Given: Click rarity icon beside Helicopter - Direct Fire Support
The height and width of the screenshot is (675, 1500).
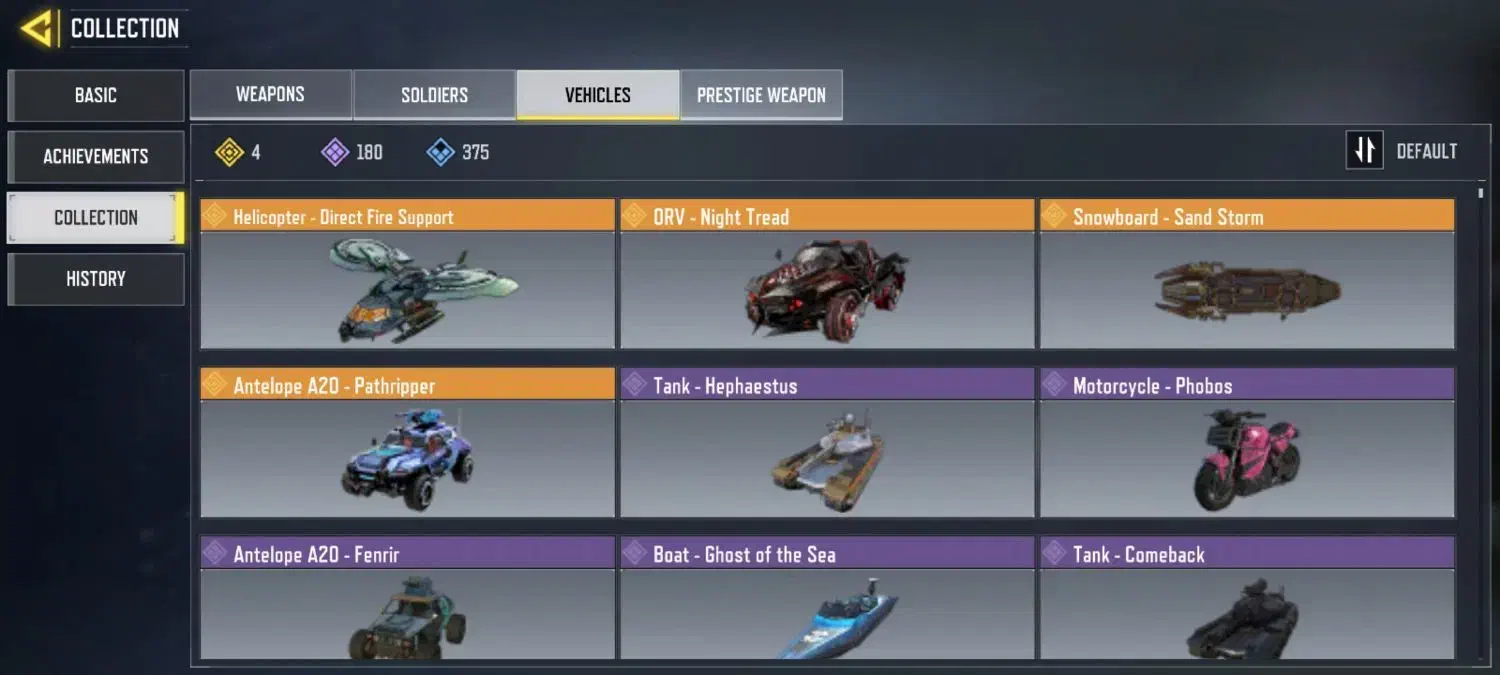Looking at the screenshot, I should 215,216.
